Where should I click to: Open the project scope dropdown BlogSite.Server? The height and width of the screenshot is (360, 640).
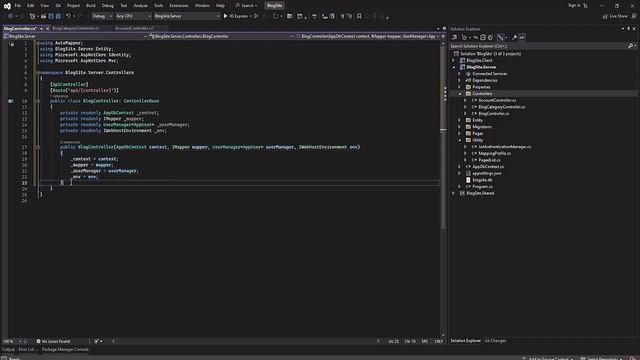(x=75, y=36)
